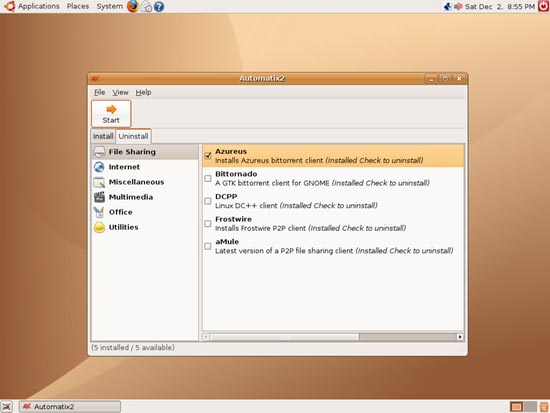This screenshot has height=413, width=550.
Task: Select the File Sharing category icon
Action: click(x=99, y=152)
